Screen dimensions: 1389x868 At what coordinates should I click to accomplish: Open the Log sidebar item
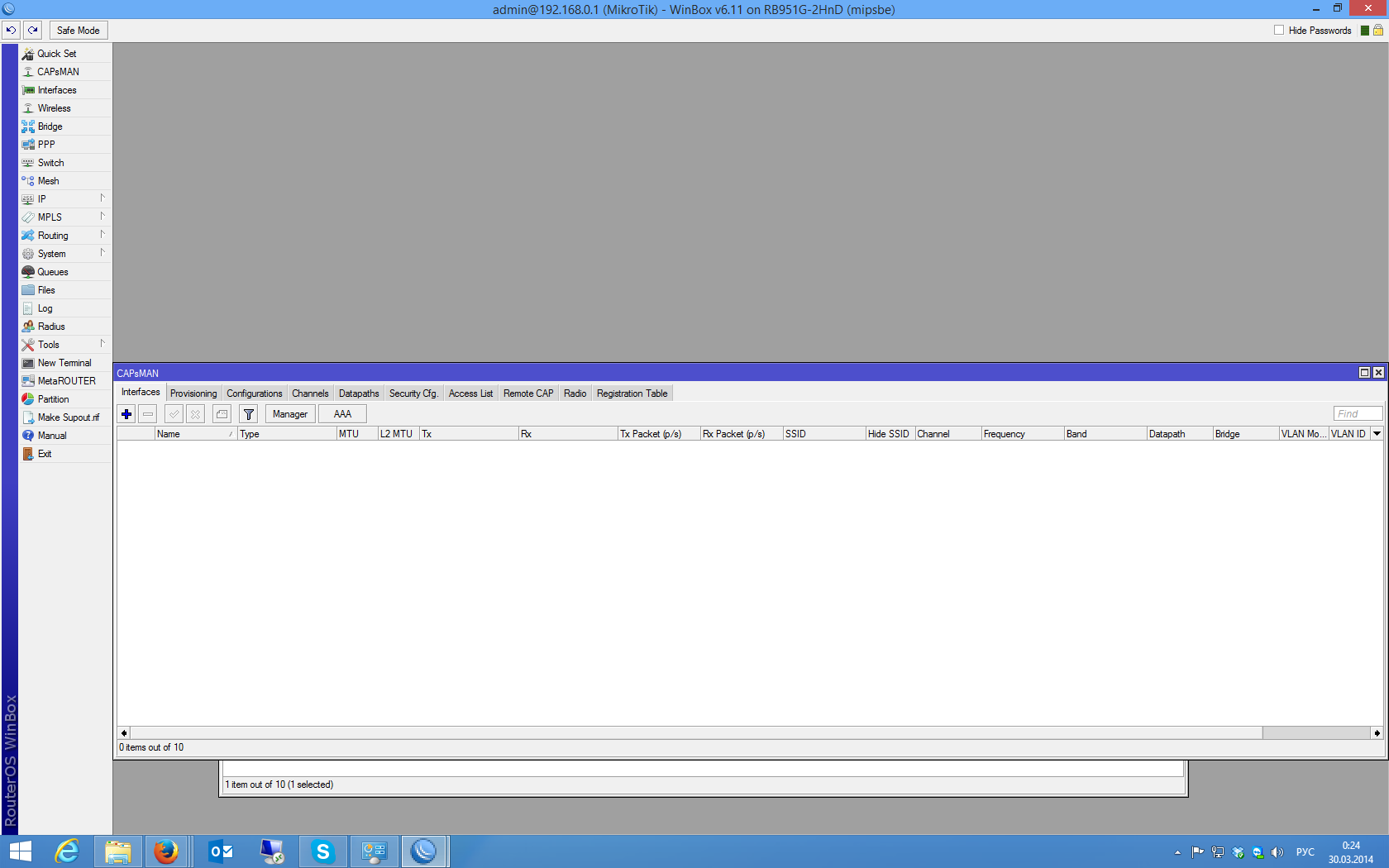65,308
